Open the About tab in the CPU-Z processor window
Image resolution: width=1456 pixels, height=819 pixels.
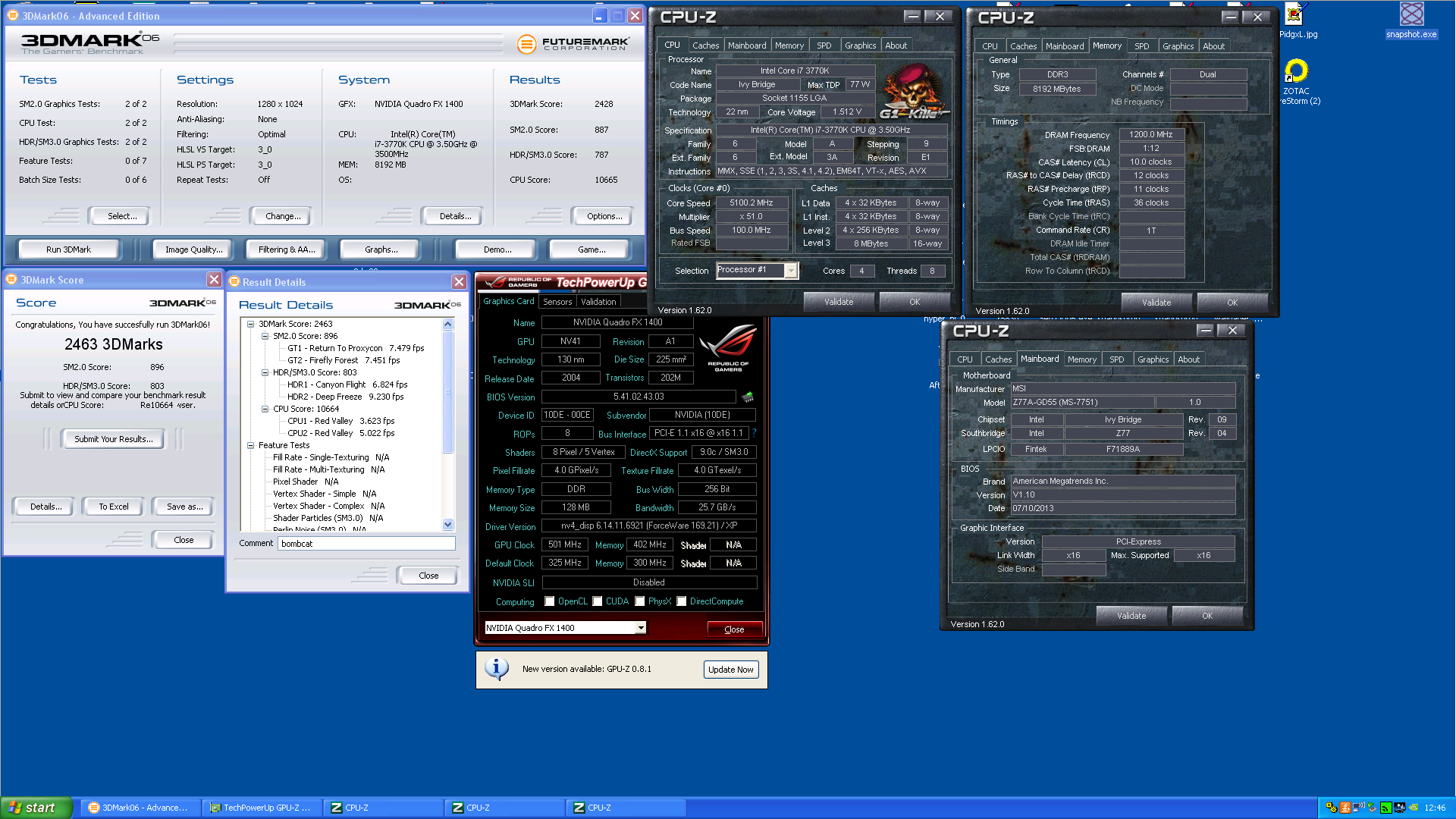coord(896,45)
